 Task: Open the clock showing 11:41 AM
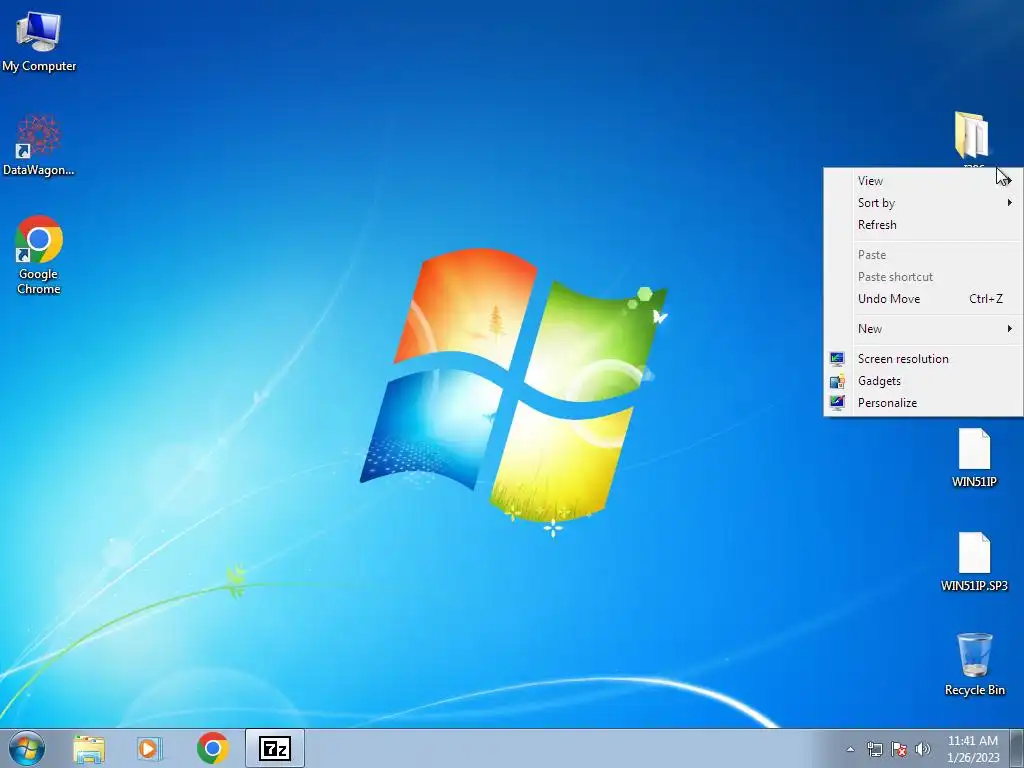click(x=973, y=749)
